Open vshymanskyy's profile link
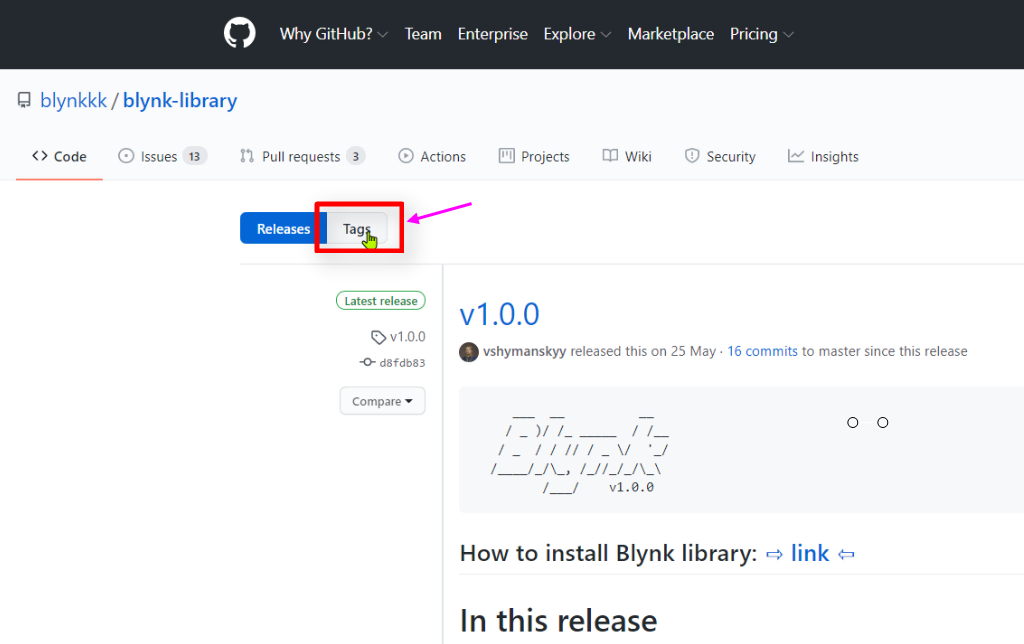The height and width of the screenshot is (644, 1024). [524, 351]
